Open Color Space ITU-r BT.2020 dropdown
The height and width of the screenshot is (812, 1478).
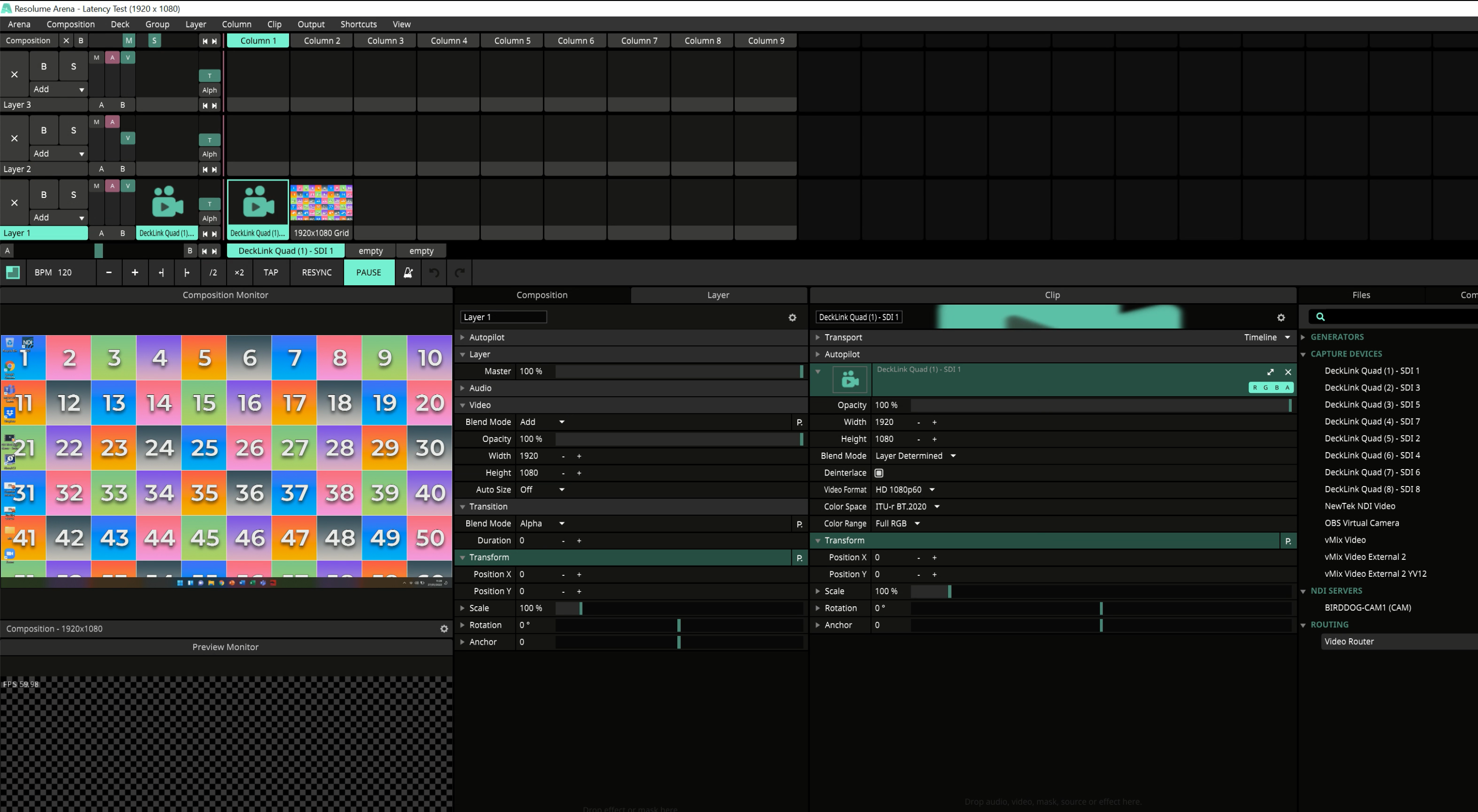907,506
